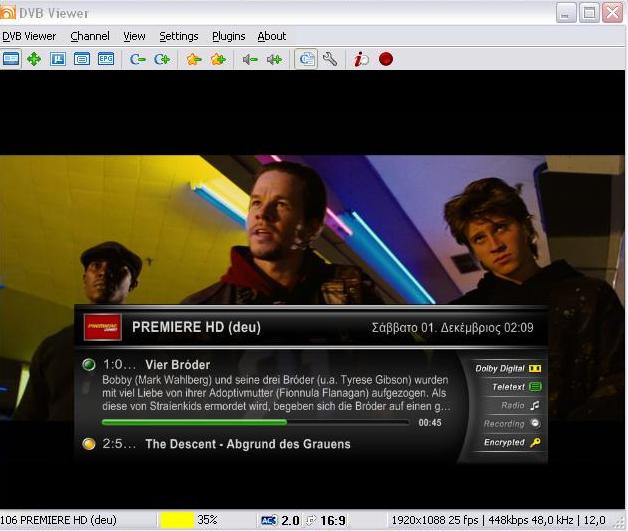The width and height of the screenshot is (628, 531).
Task: Switch to previous channel (C minus)
Action: point(138,59)
